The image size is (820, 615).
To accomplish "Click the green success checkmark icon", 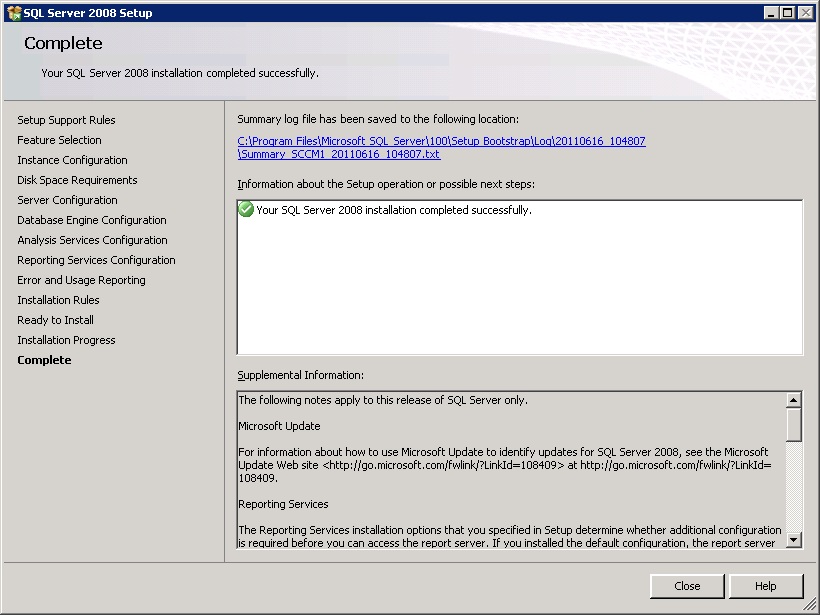I will (x=245, y=209).
